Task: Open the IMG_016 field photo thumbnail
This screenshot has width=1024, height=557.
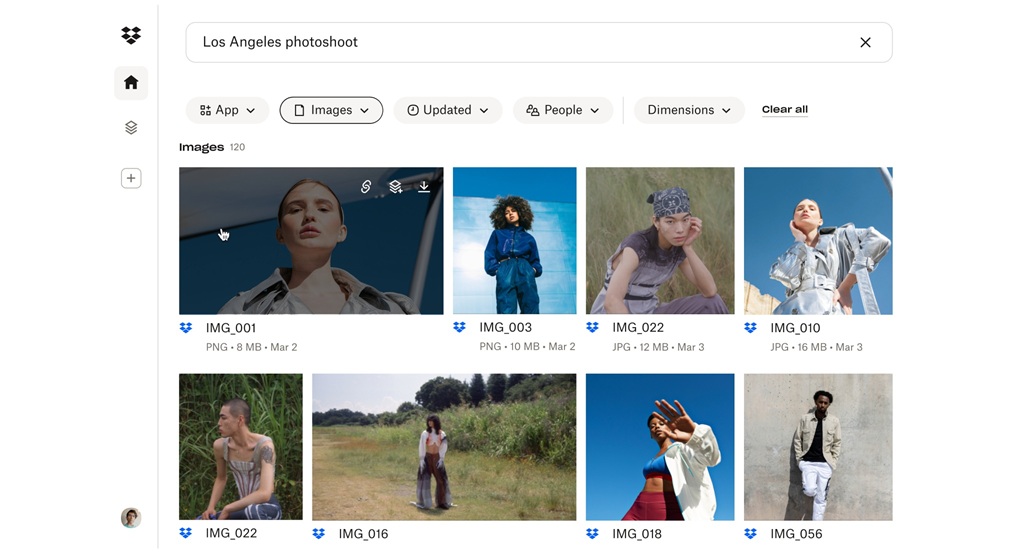Action: pyautogui.click(x=444, y=447)
